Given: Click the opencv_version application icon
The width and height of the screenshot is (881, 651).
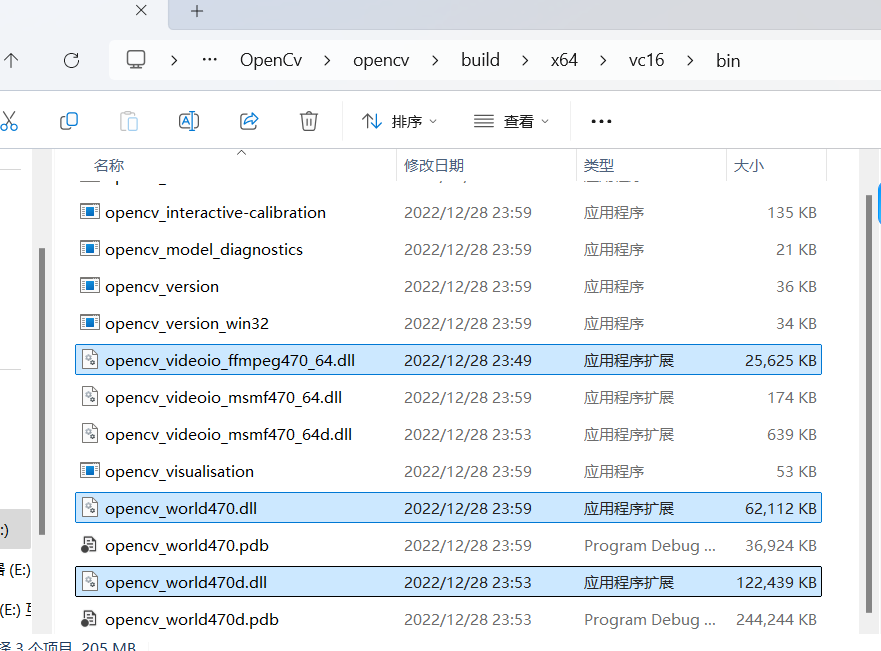Looking at the screenshot, I should (90, 286).
